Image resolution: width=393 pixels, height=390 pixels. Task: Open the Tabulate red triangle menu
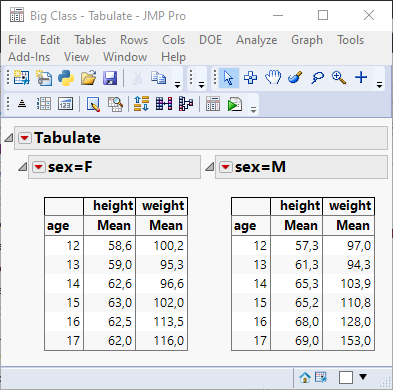(x=25, y=138)
